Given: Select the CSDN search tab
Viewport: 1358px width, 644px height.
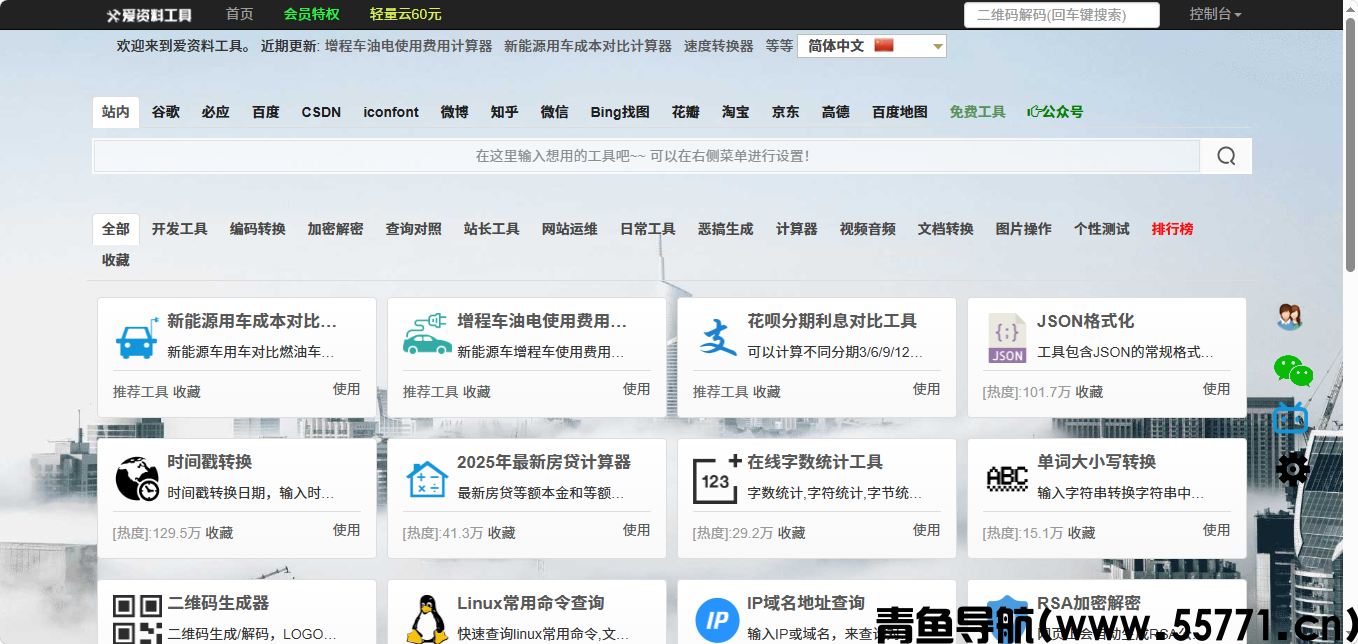Looking at the screenshot, I should [x=321, y=112].
